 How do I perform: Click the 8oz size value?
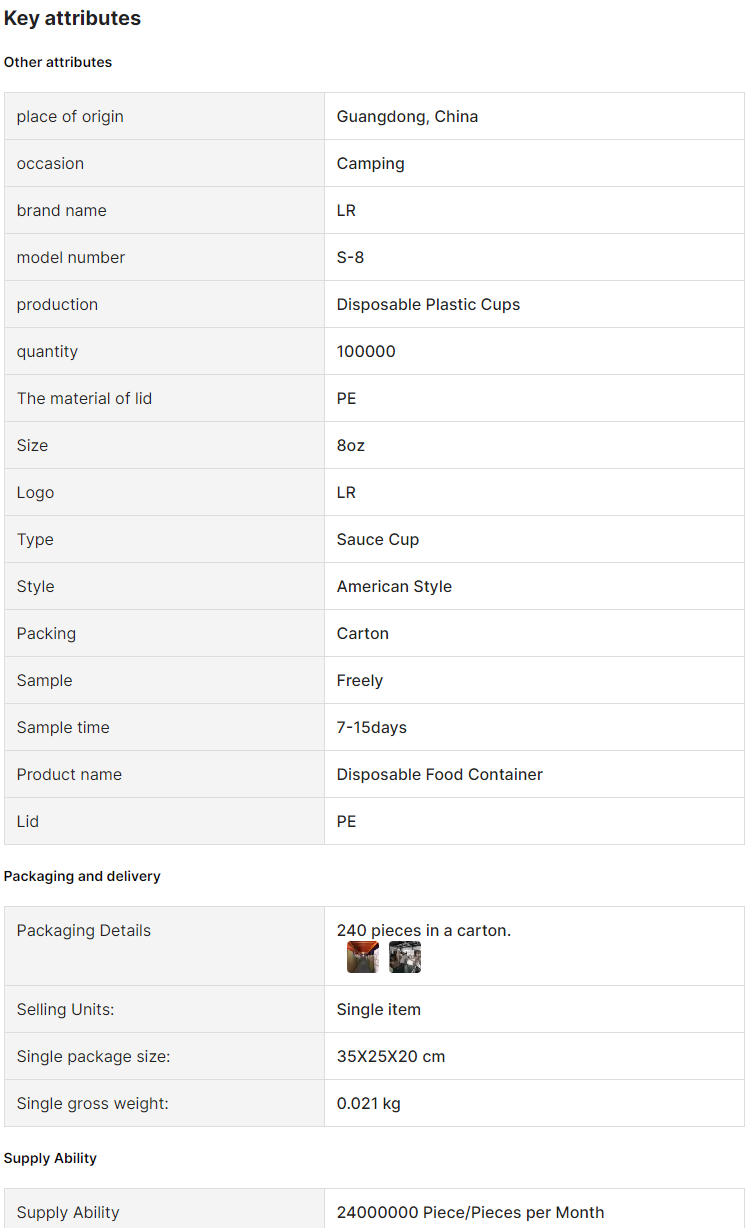350,446
